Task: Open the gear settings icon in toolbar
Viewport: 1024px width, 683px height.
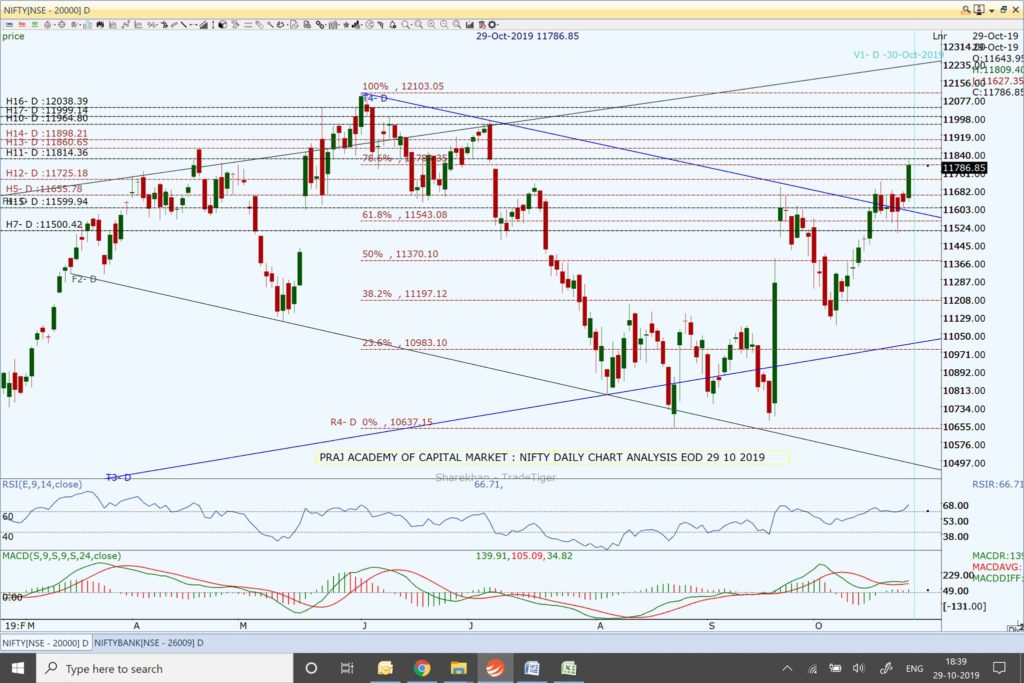Action: tap(492, 25)
